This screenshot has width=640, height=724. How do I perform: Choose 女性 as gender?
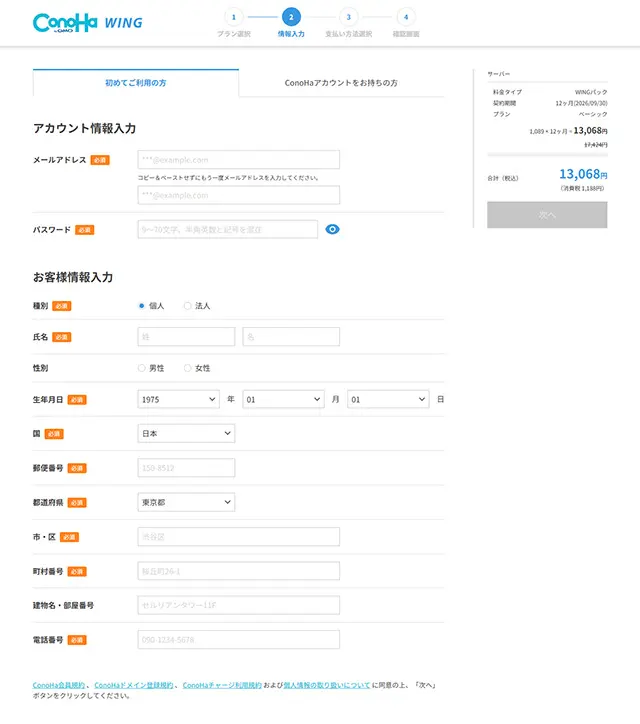(188, 368)
